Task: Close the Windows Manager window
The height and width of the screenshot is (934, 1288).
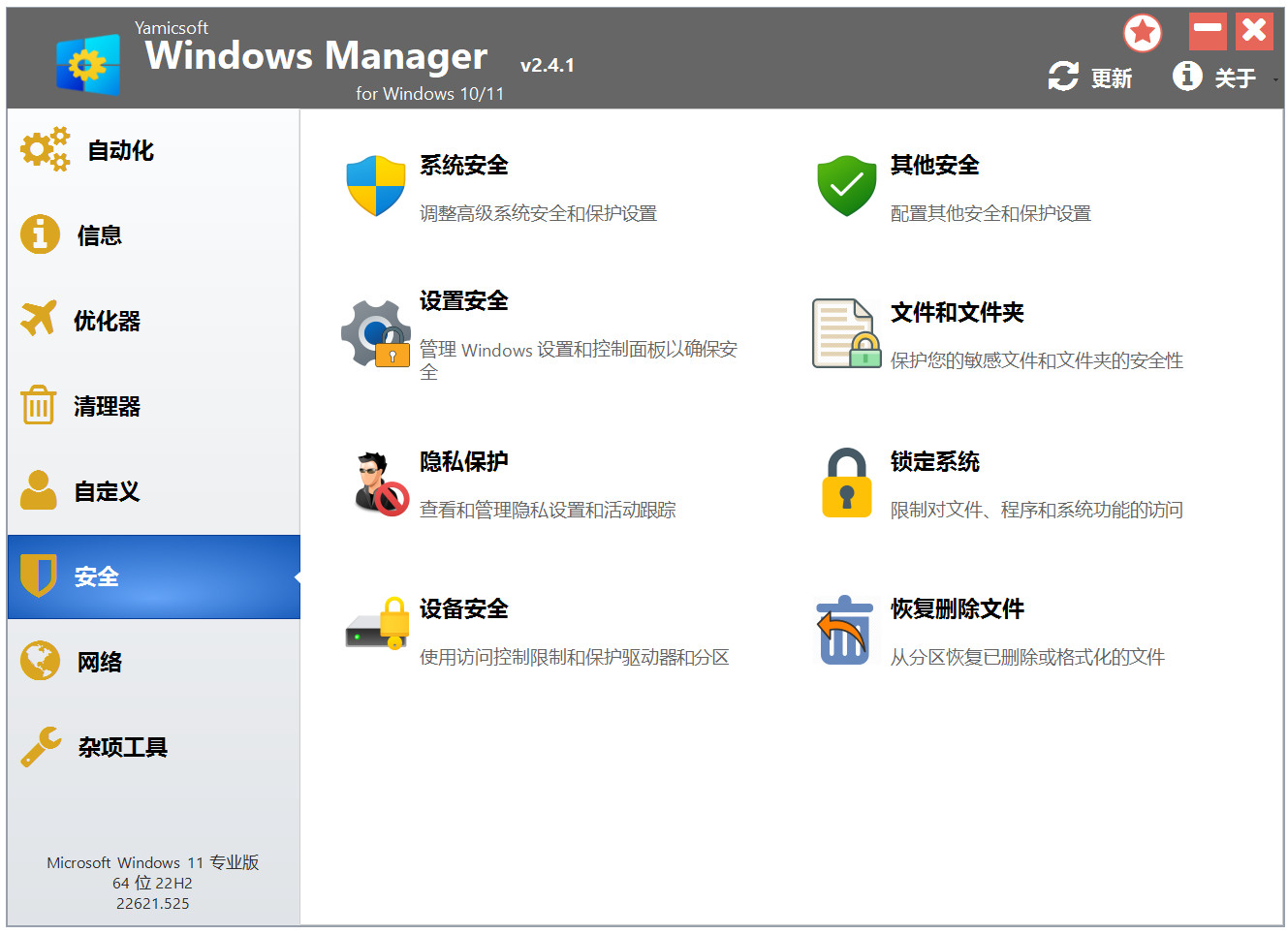Action: pos(1254,31)
